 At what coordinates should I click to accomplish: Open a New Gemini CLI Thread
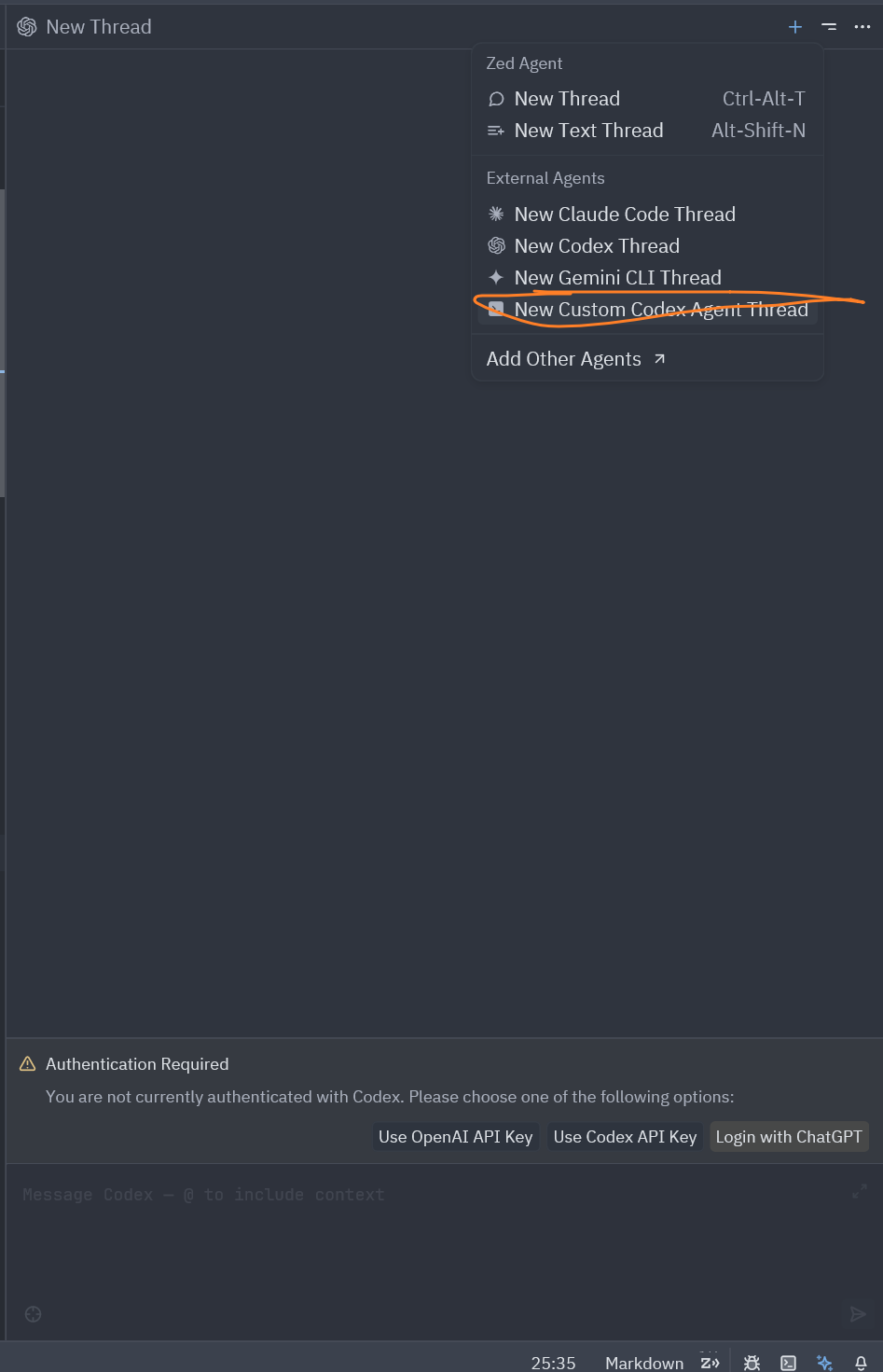(x=617, y=278)
